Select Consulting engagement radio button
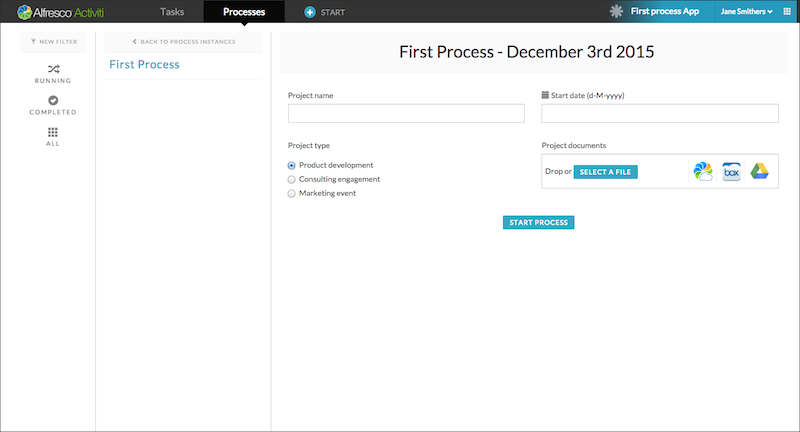This screenshot has height=432, width=800. click(x=292, y=179)
